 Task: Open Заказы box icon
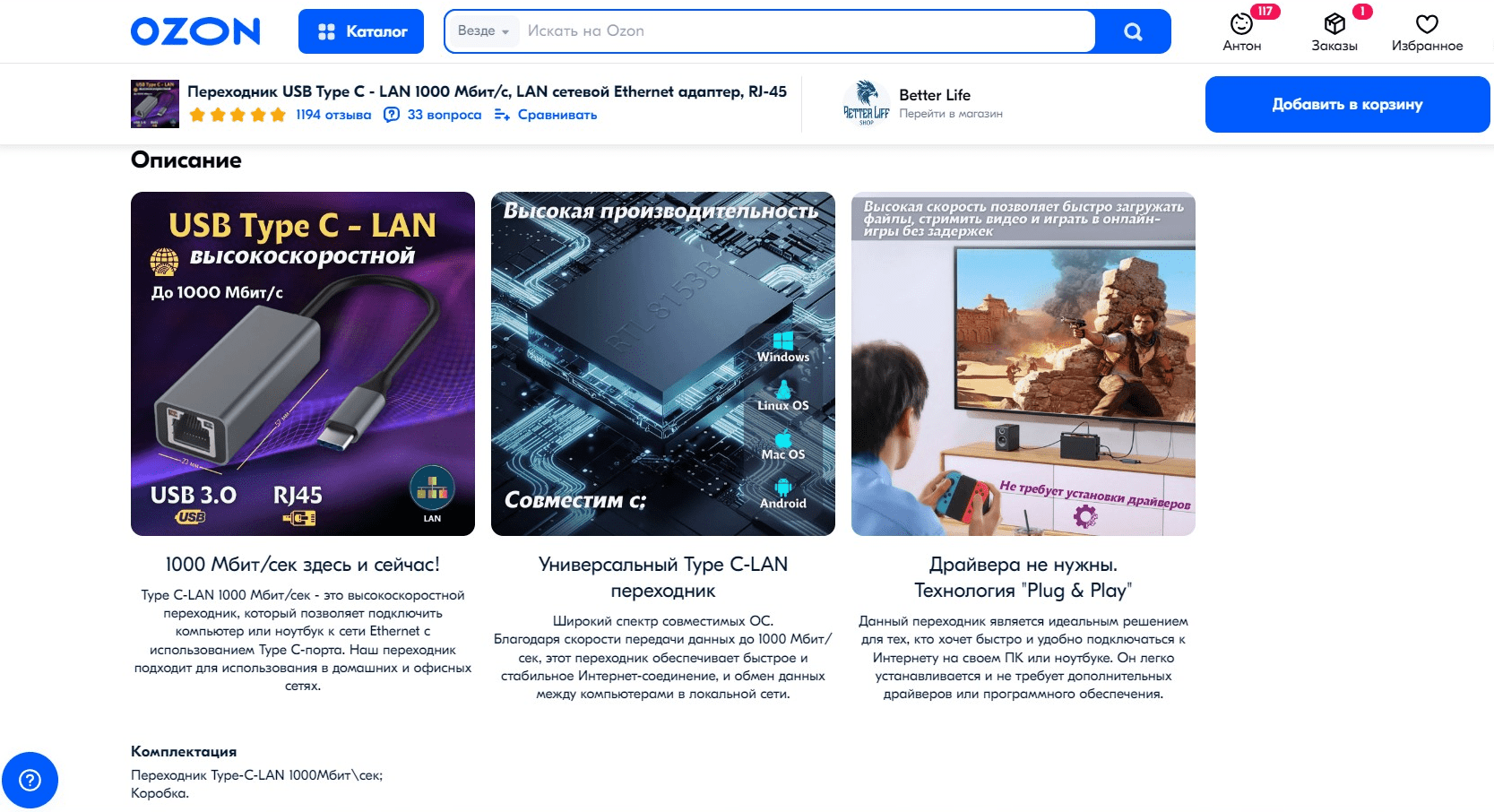coord(1334,25)
